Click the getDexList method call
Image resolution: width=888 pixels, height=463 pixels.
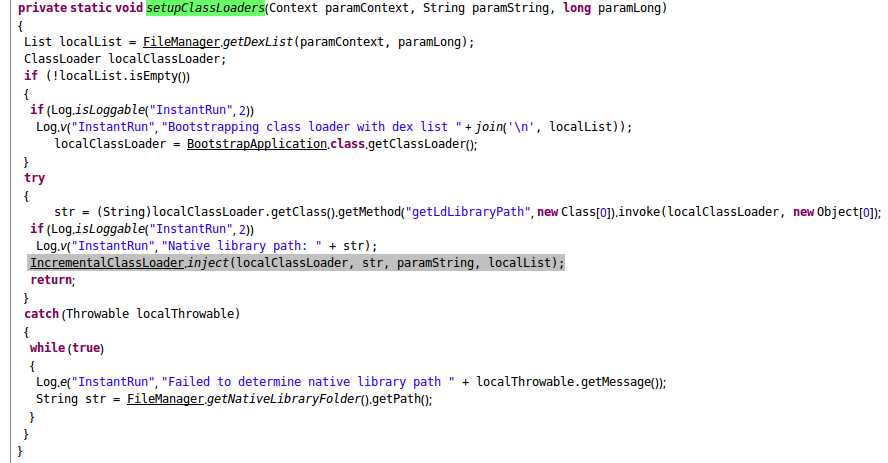click(258, 42)
